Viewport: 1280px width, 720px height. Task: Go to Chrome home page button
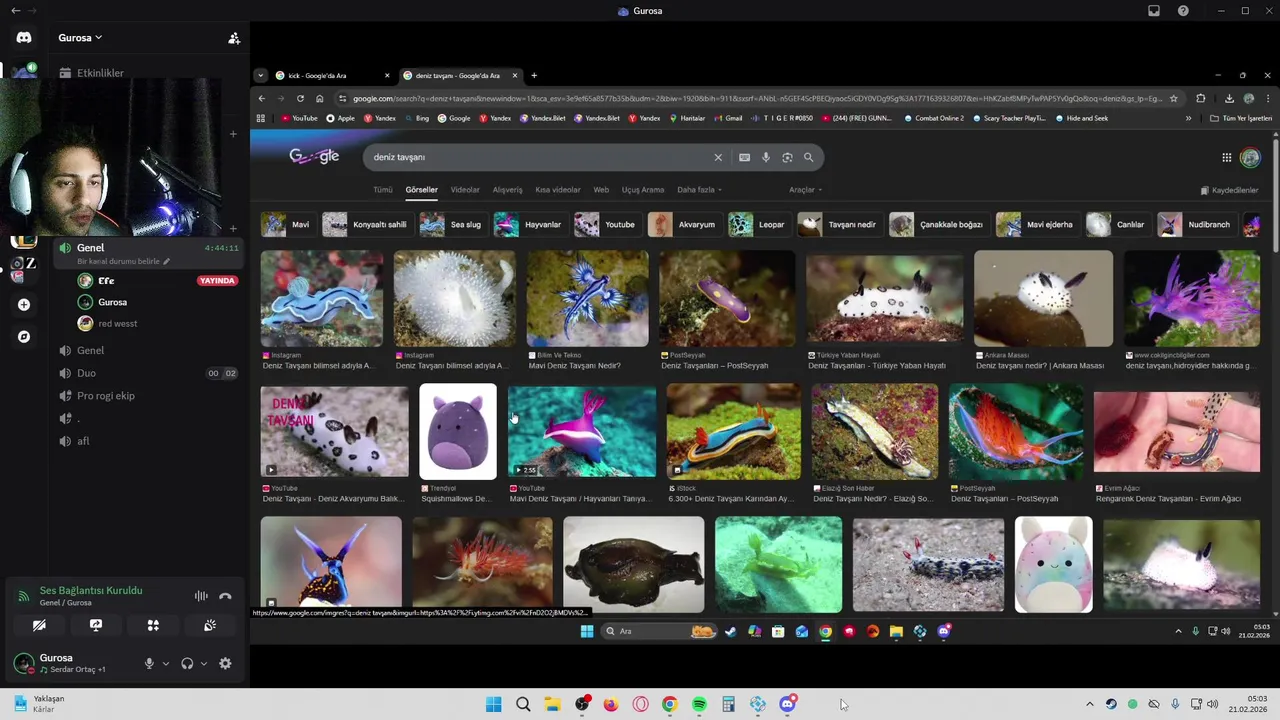[319, 99]
